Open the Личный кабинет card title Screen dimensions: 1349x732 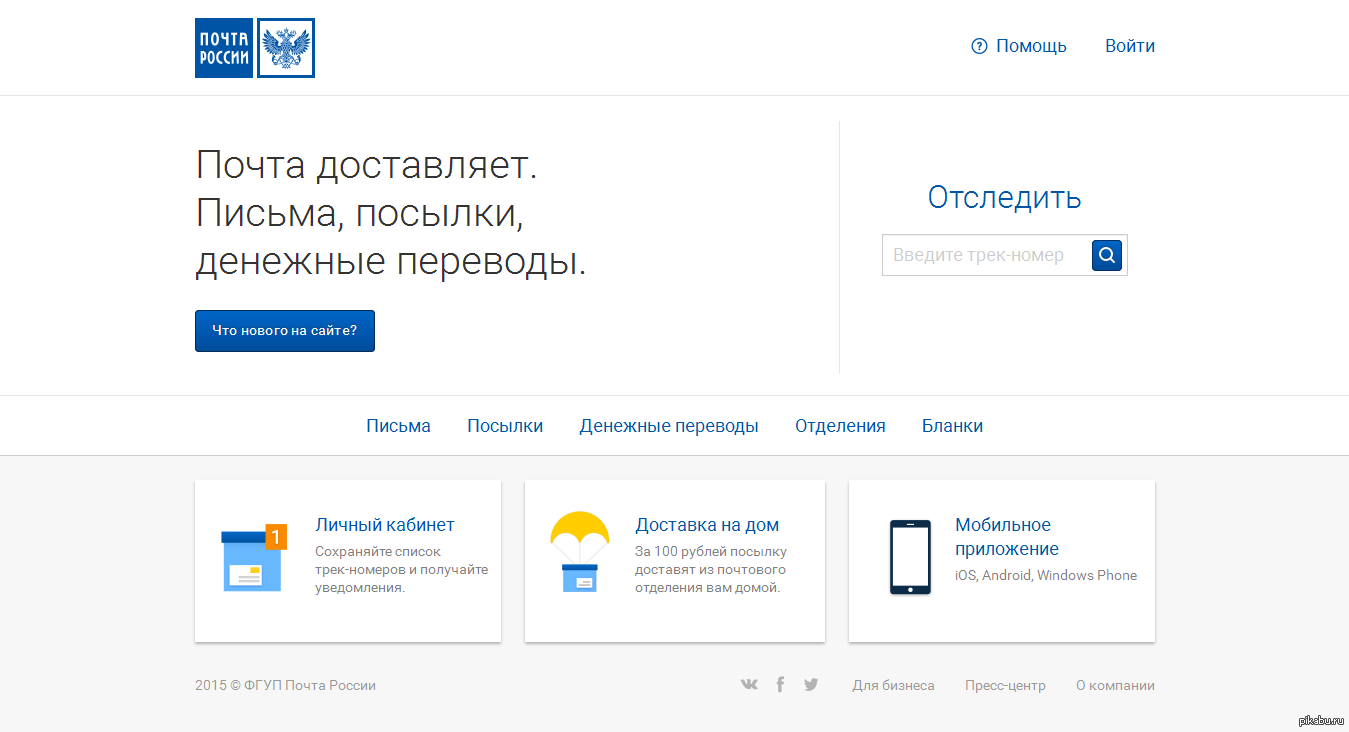tap(385, 525)
